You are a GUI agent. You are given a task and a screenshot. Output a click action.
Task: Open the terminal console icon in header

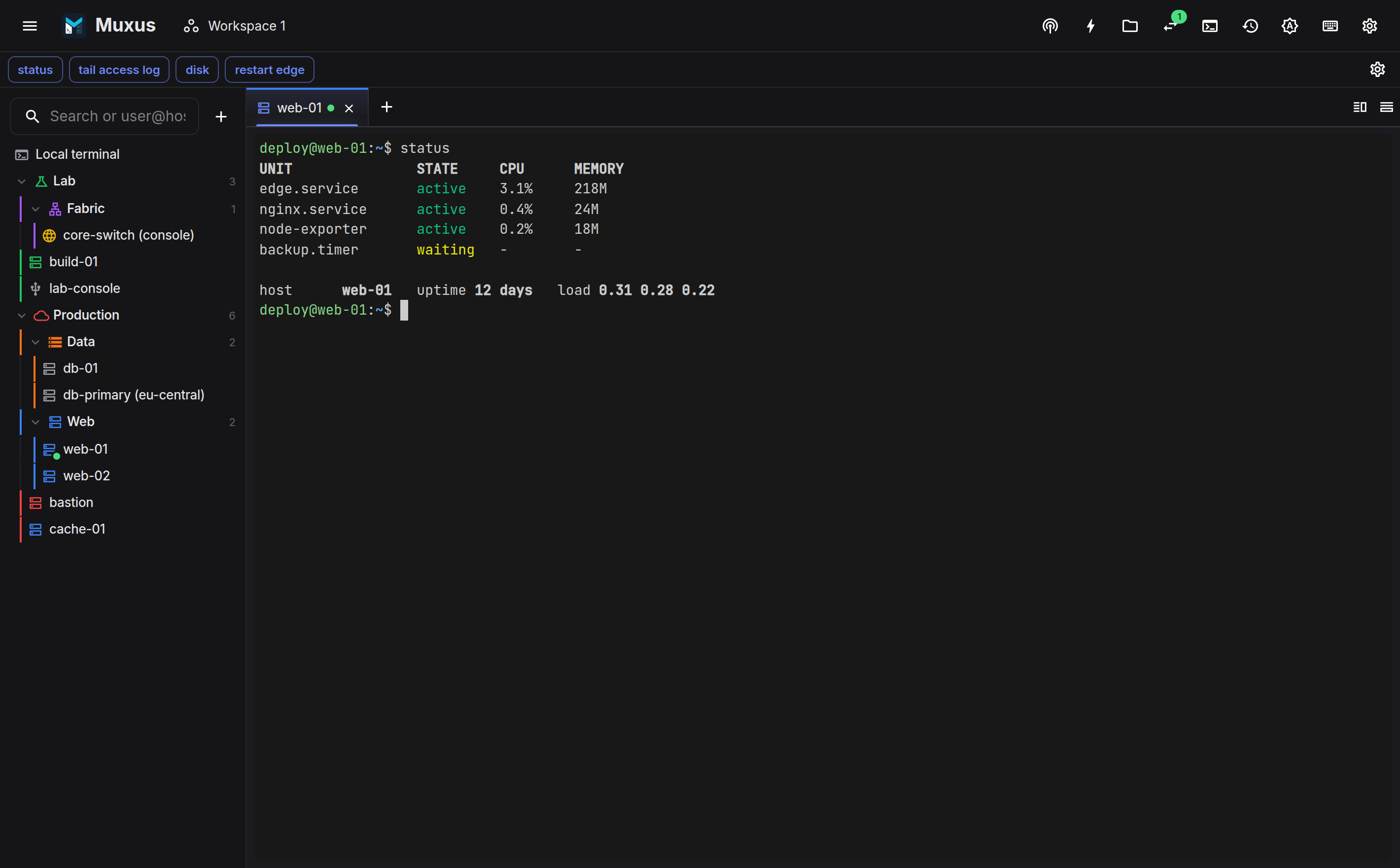click(1210, 26)
